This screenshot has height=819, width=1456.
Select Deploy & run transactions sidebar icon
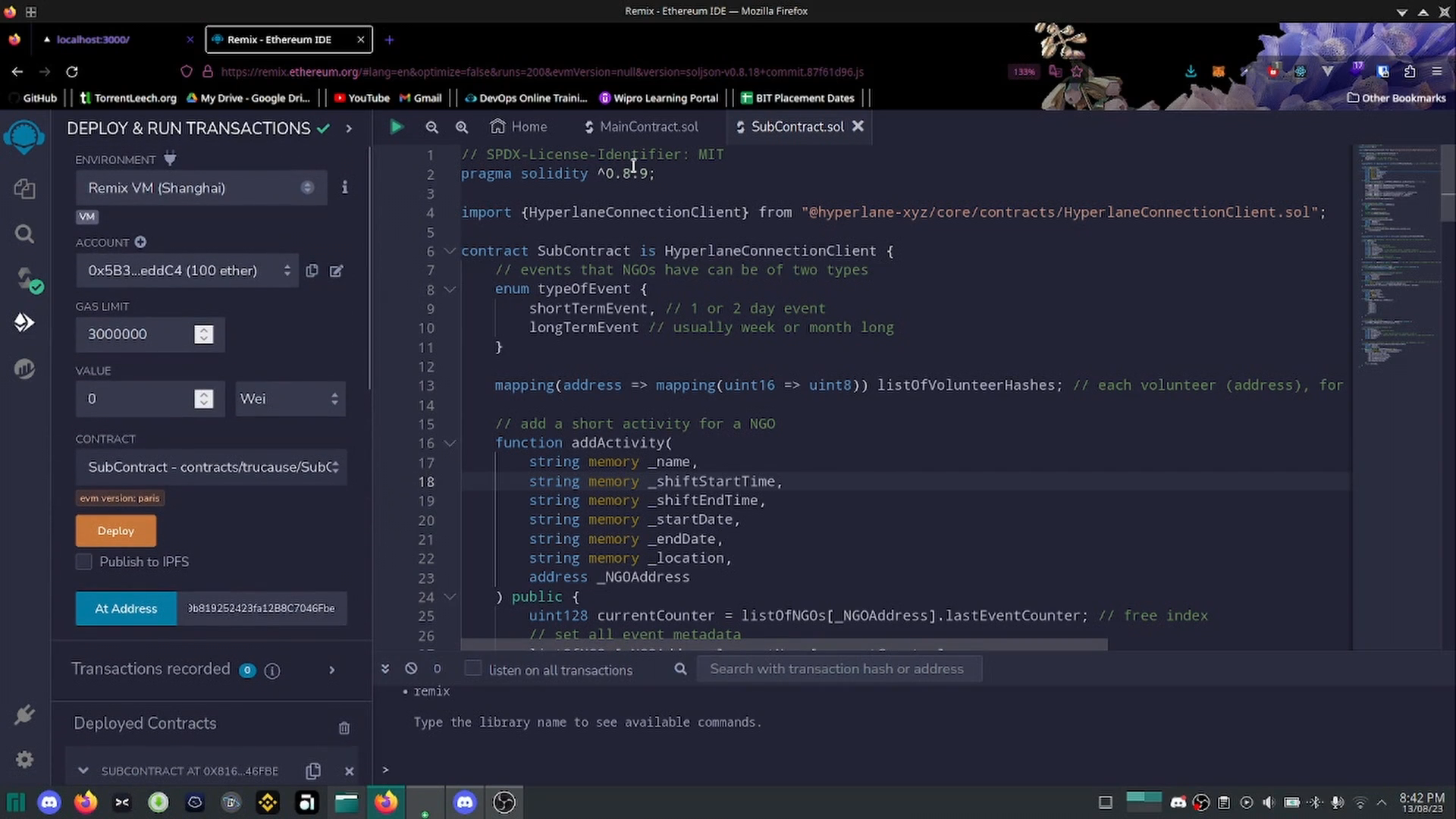24,323
